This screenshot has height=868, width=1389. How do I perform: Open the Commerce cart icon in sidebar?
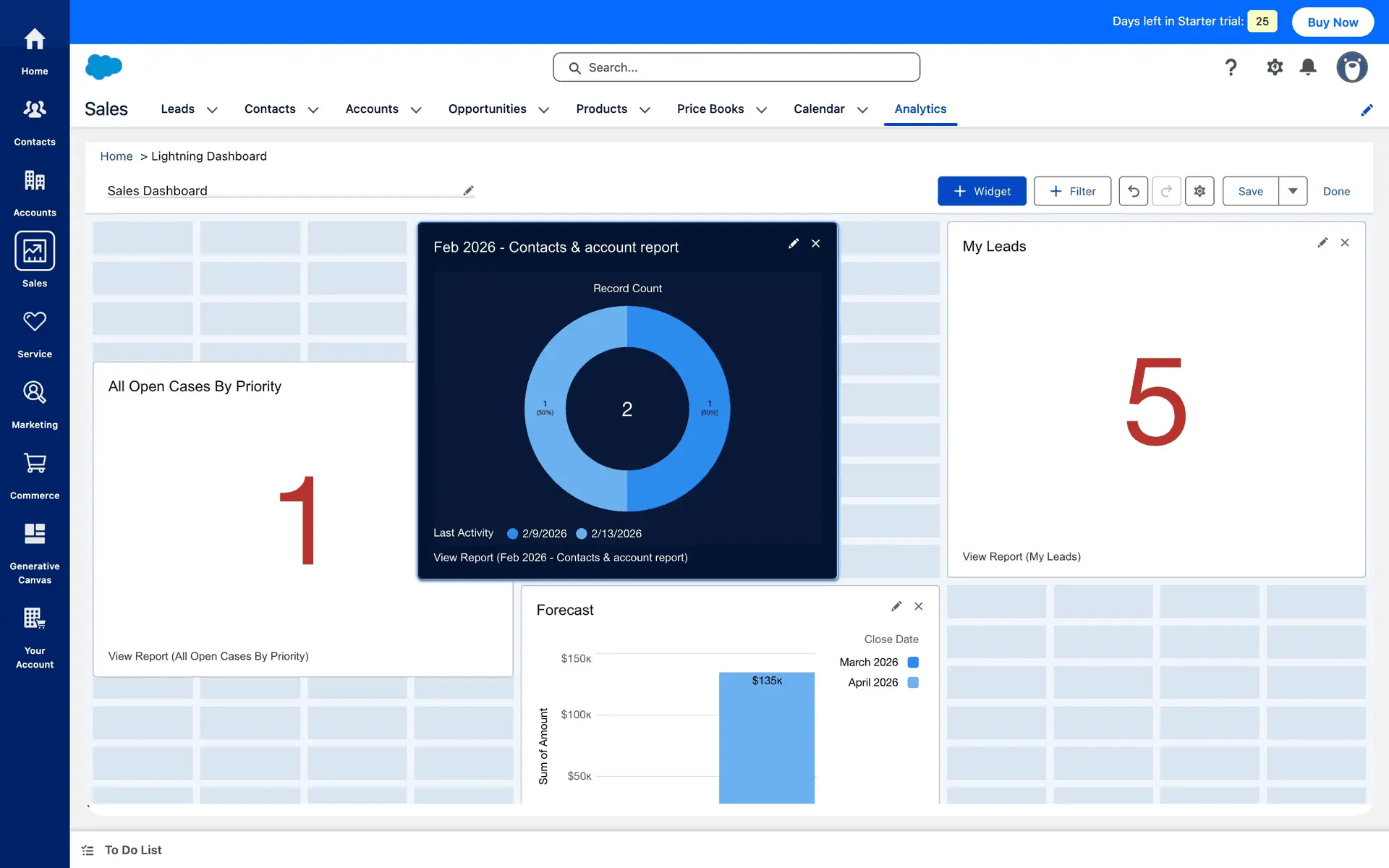click(x=35, y=475)
